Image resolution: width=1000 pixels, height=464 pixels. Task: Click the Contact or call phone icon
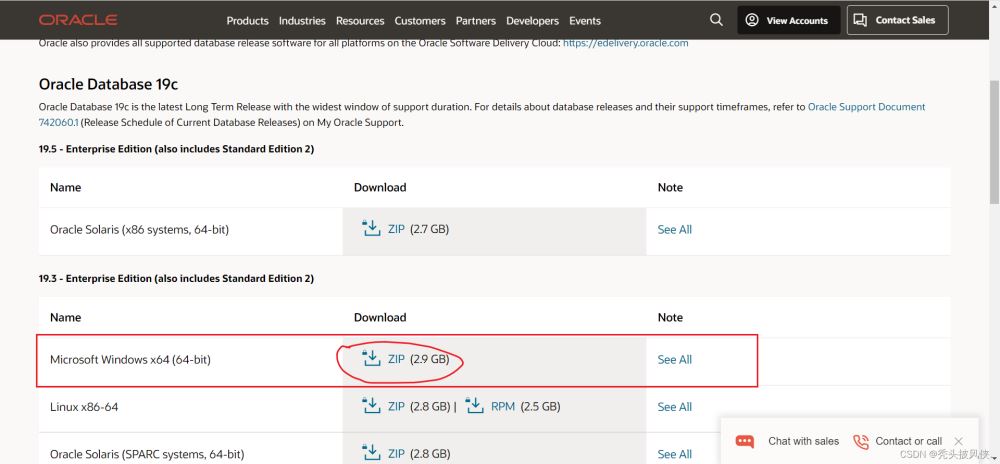[861, 441]
